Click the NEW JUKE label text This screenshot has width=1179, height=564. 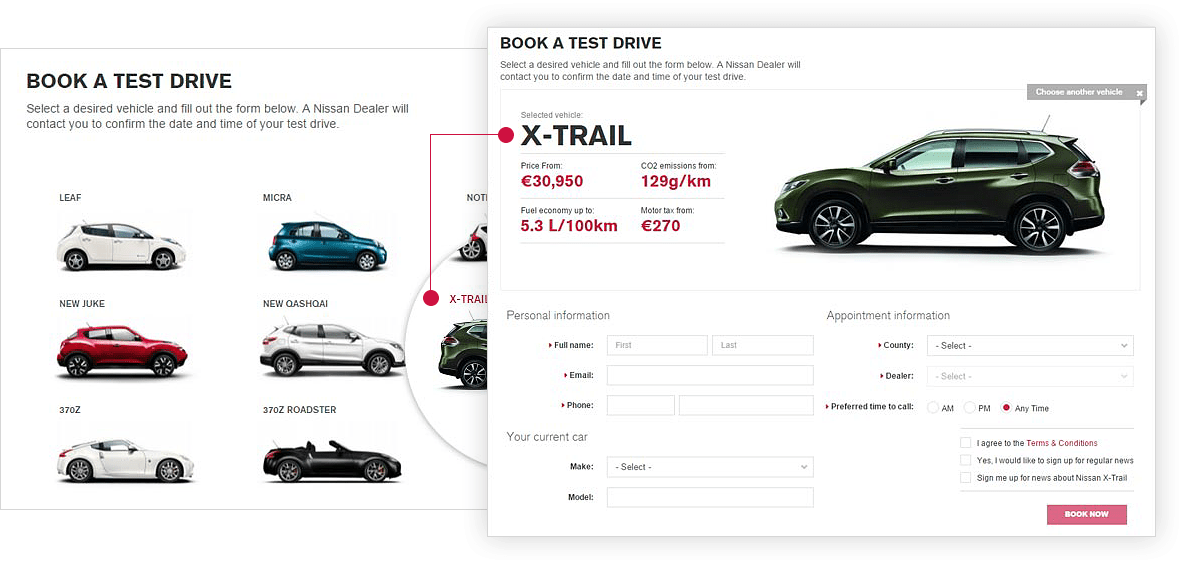pos(82,304)
